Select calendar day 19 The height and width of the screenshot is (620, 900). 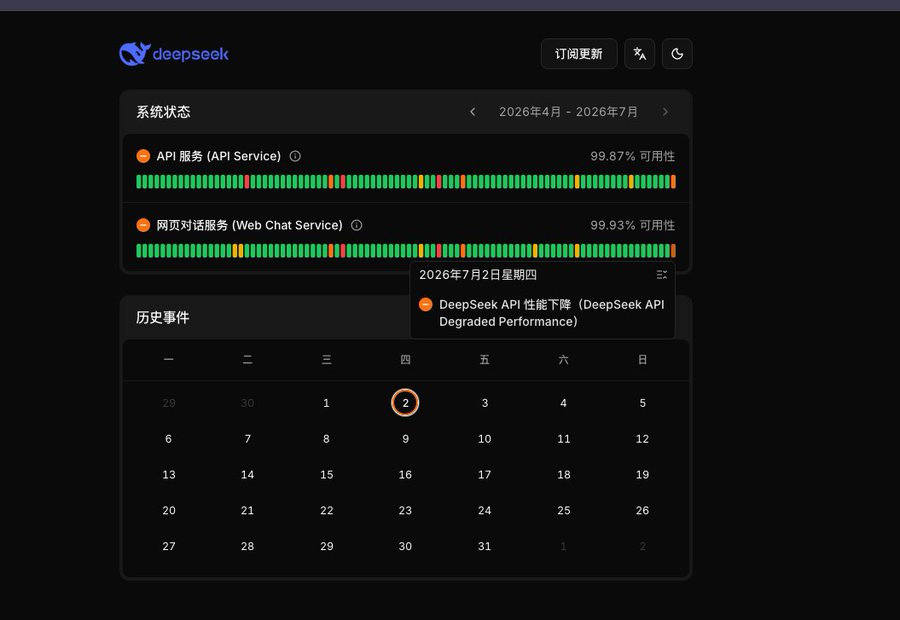click(642, 475)
